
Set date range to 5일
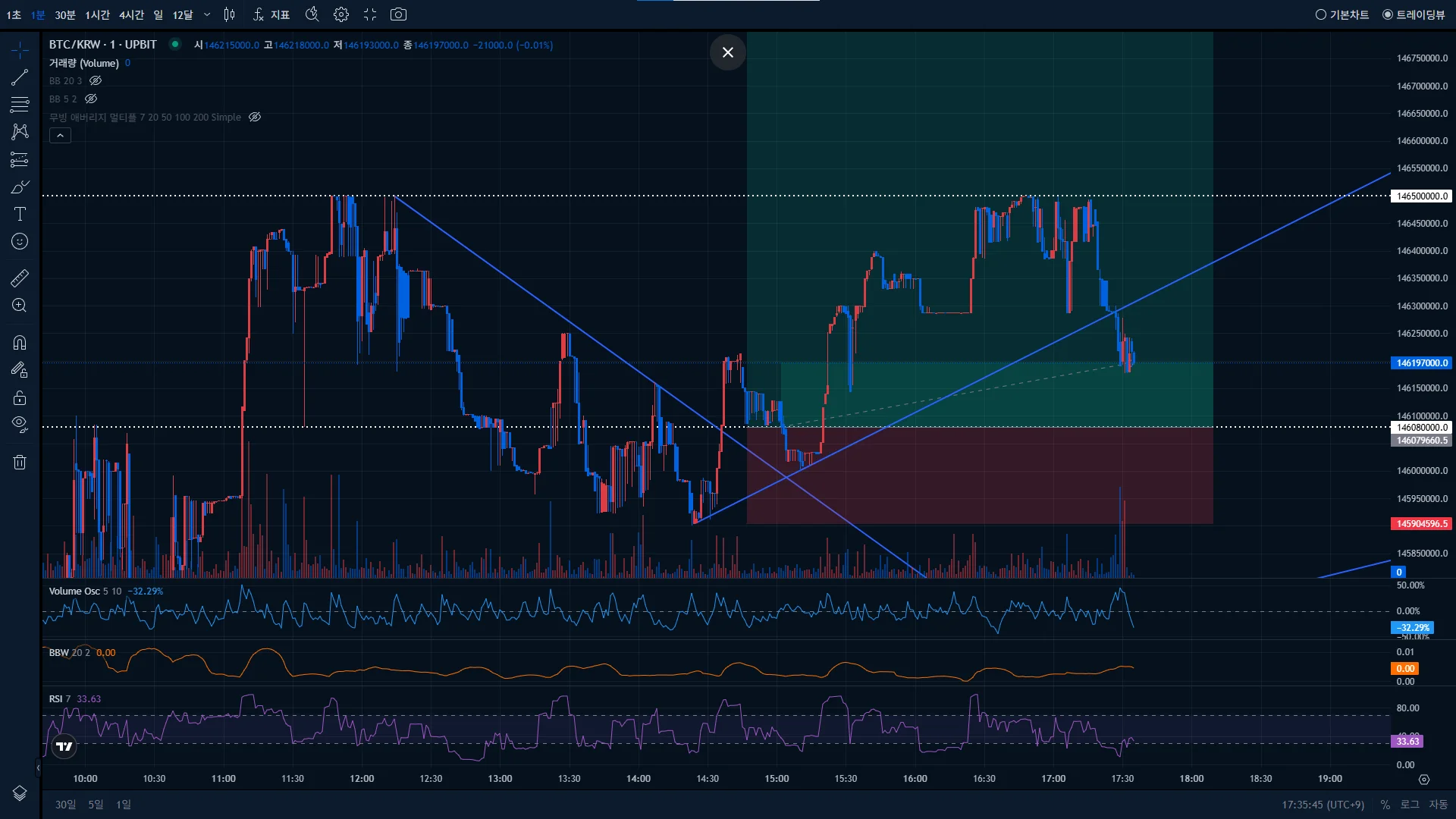click(x=96, y=804)
